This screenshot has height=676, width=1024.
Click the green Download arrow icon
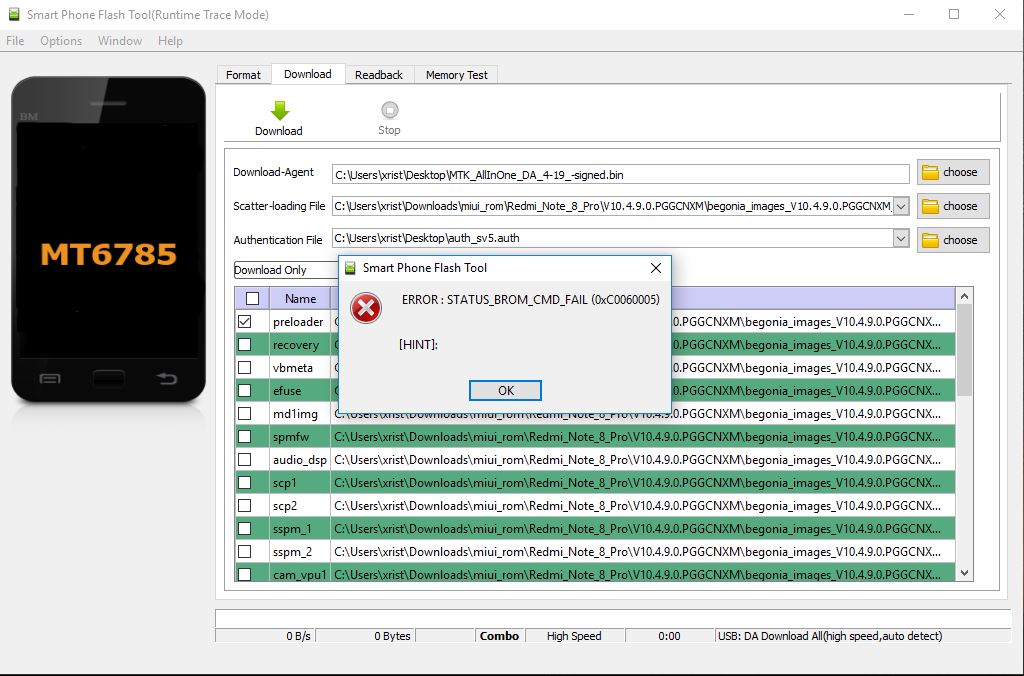tap(279, 111)
